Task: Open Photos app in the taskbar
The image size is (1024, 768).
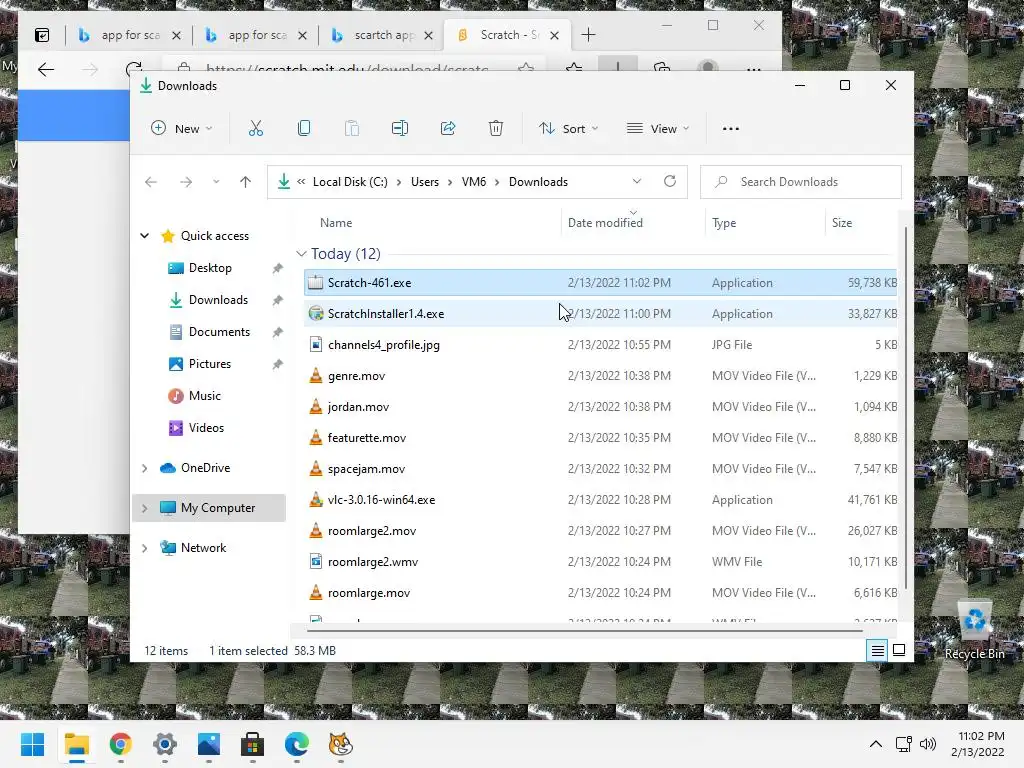Action: (209, 744)
